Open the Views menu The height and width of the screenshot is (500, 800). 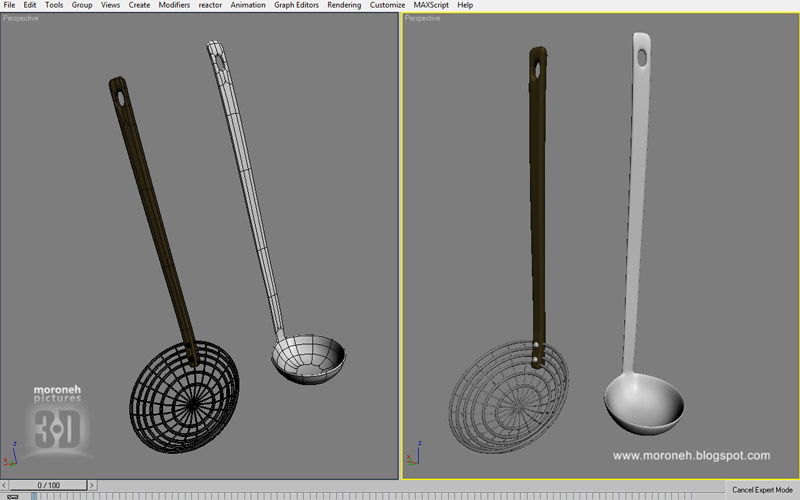click(x=110, y=5)
